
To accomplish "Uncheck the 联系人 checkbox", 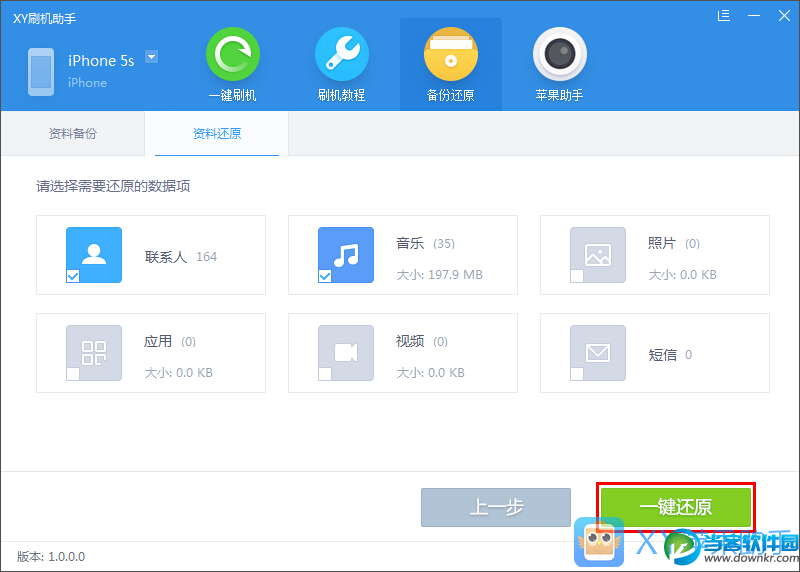I will (x=73, y=276).
